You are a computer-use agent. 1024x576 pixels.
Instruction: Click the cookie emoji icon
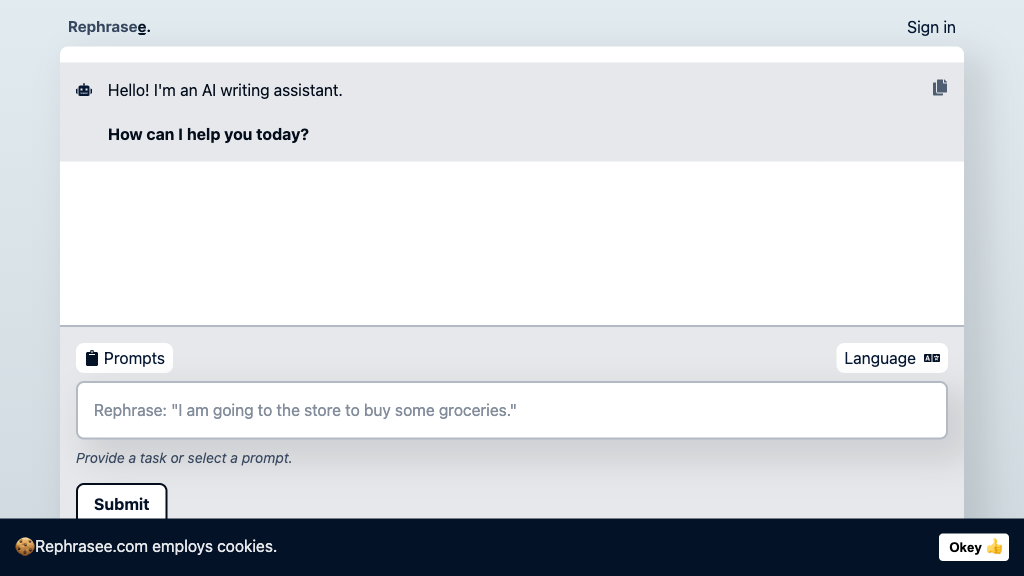point(25,547)
